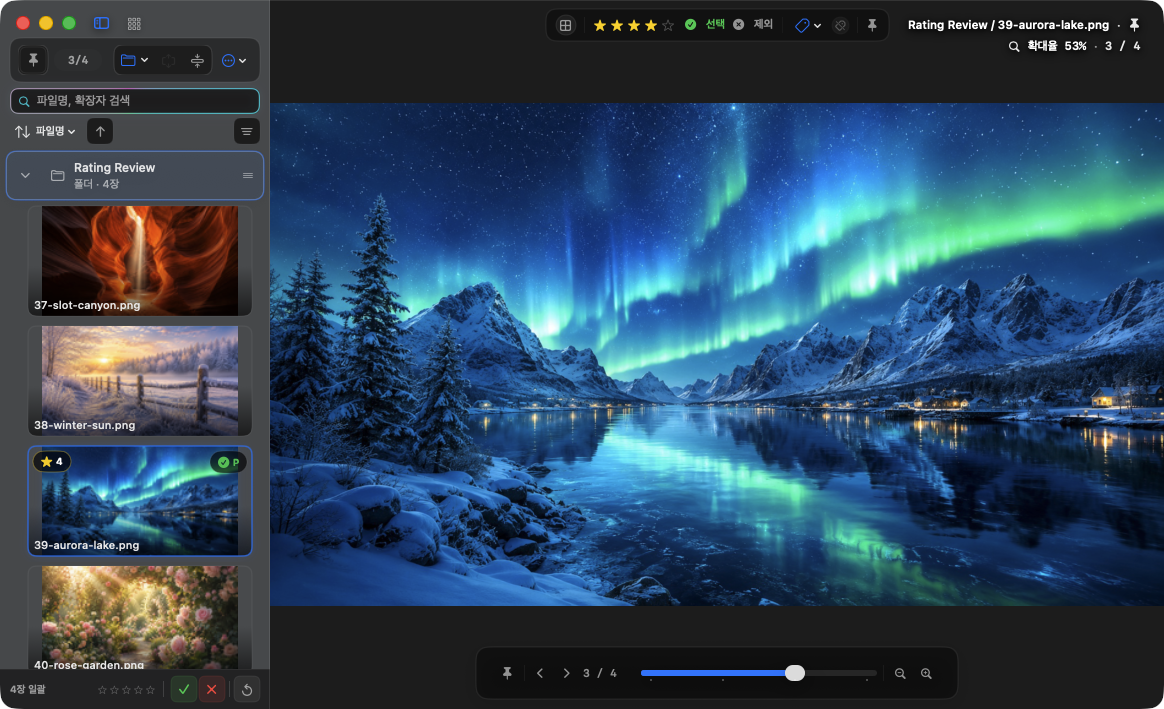
Task: Collapse the Rating Review folder
Action: pyautogui.click(x=25, y=176)
